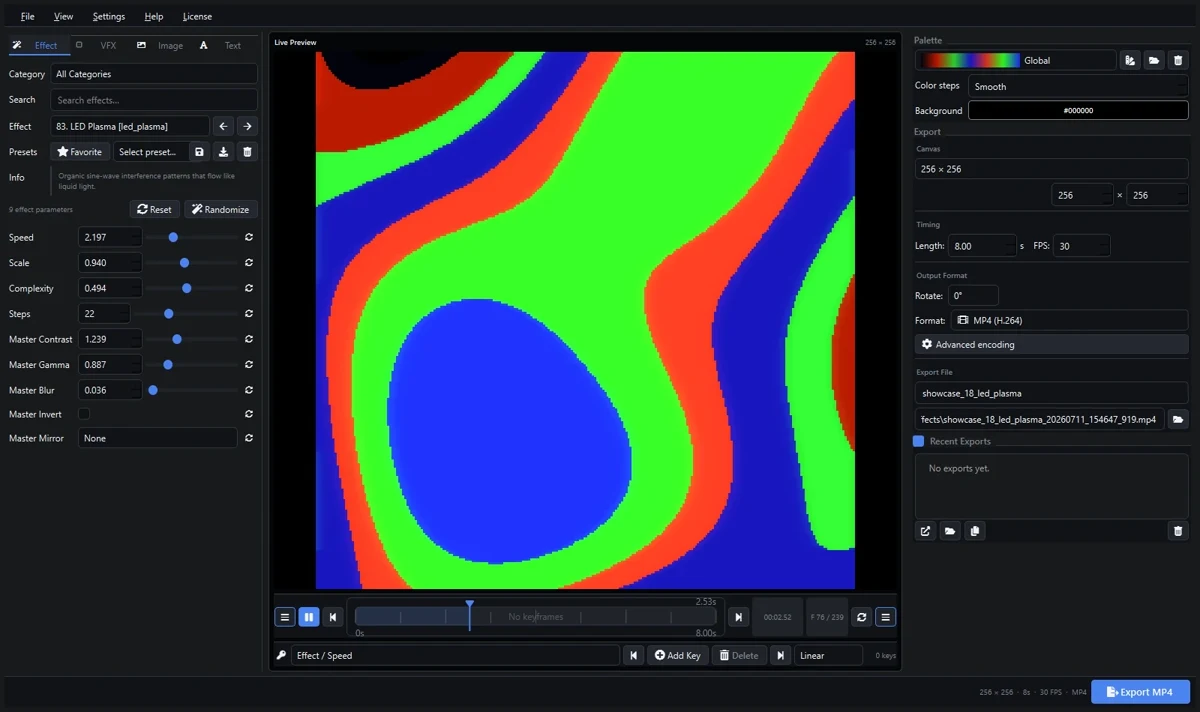
Task: Click the Speed slider handle
Action: pos(173,237)
